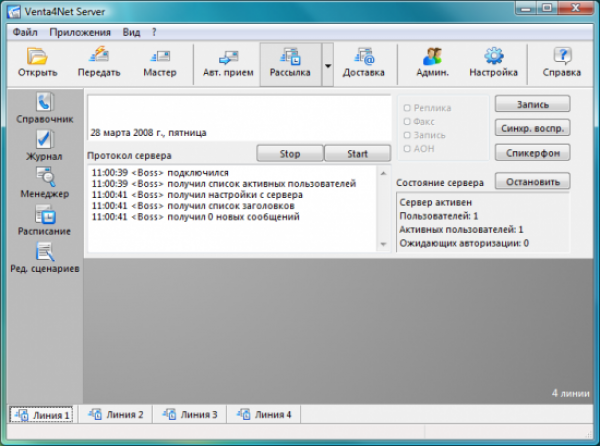Click the 'Пользователей: 1' status line
This screenshot has height=446, width=600.
pyautogui.click(x=439, y=216)
